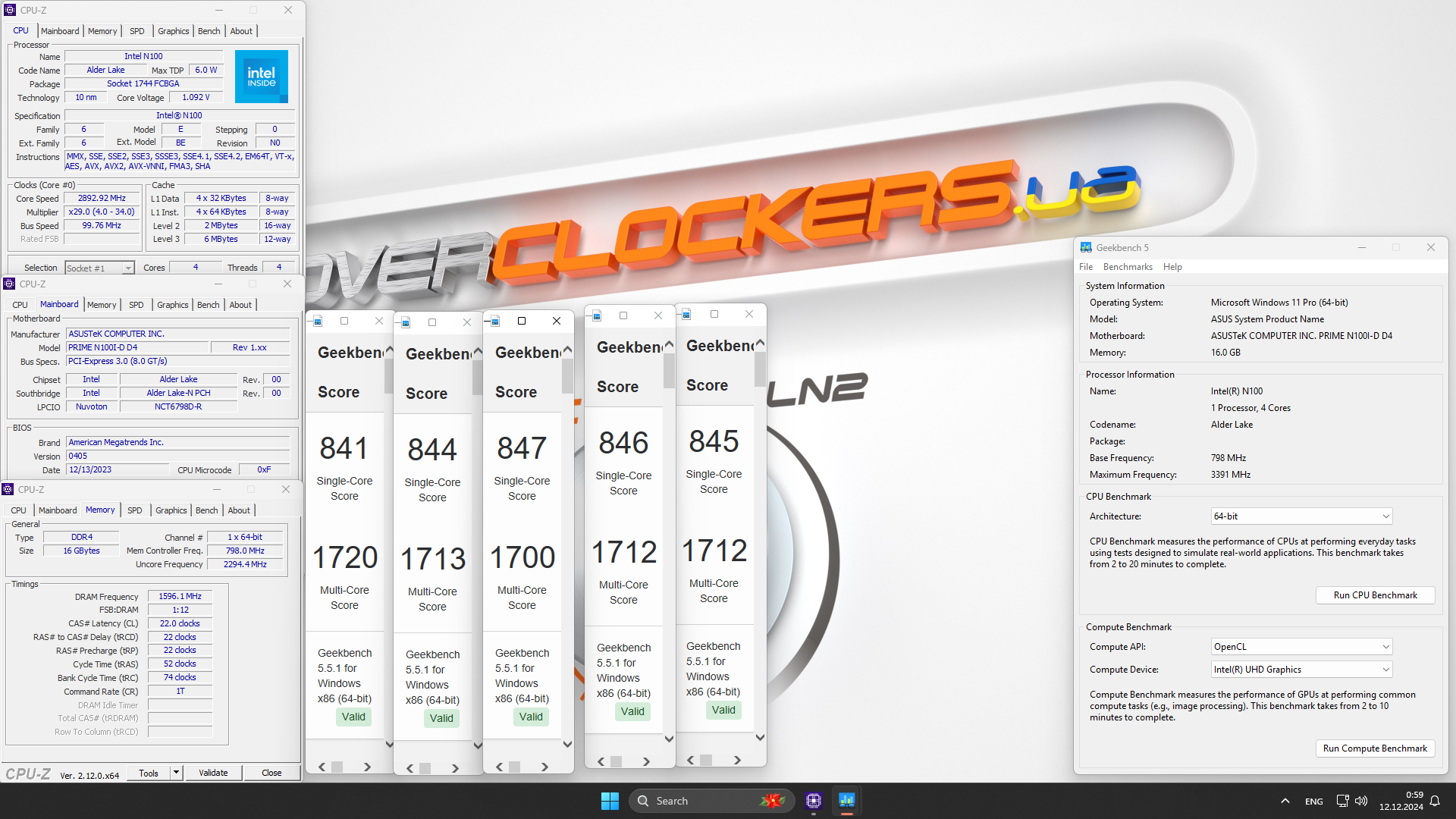Click the Tools button in CPU-Z

click(x=149, y=773)
